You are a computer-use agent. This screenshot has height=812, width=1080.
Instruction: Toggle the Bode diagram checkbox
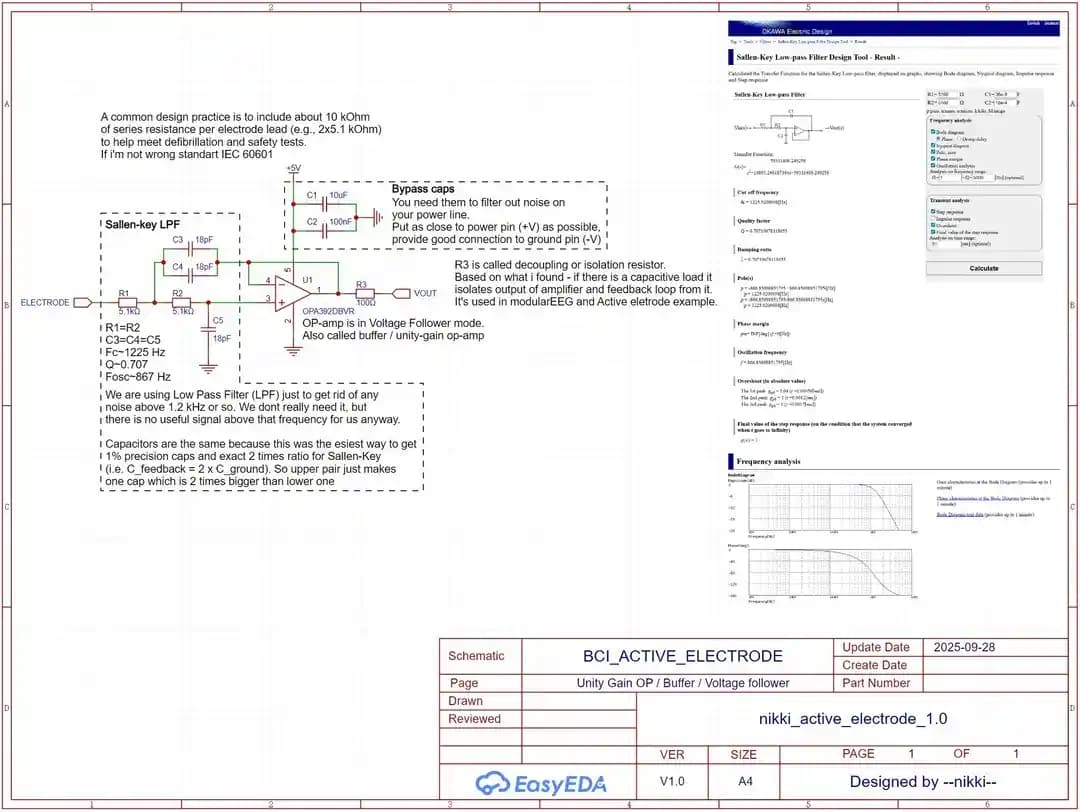click(x=933, y=131)
